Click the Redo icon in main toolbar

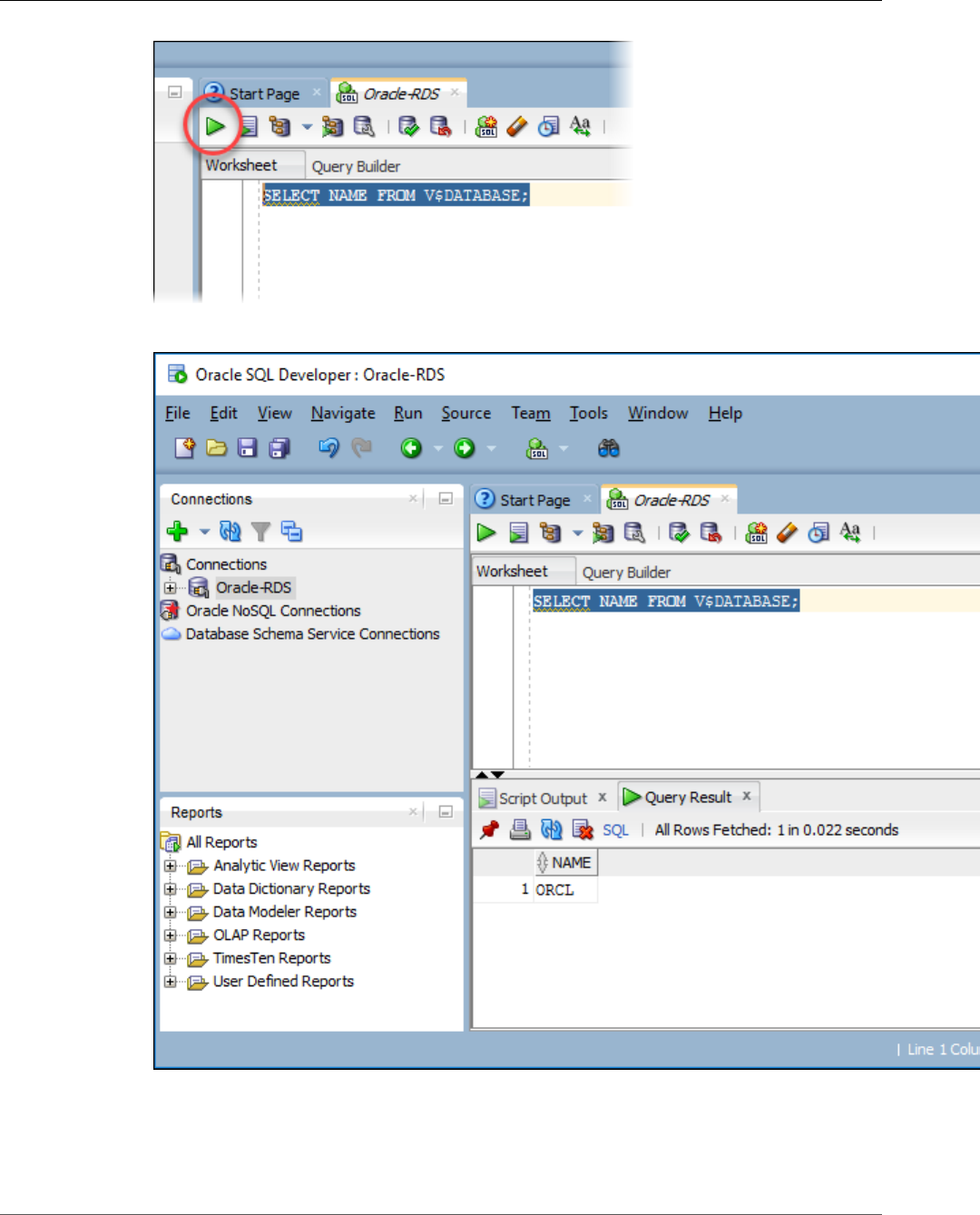coord(361,447)
